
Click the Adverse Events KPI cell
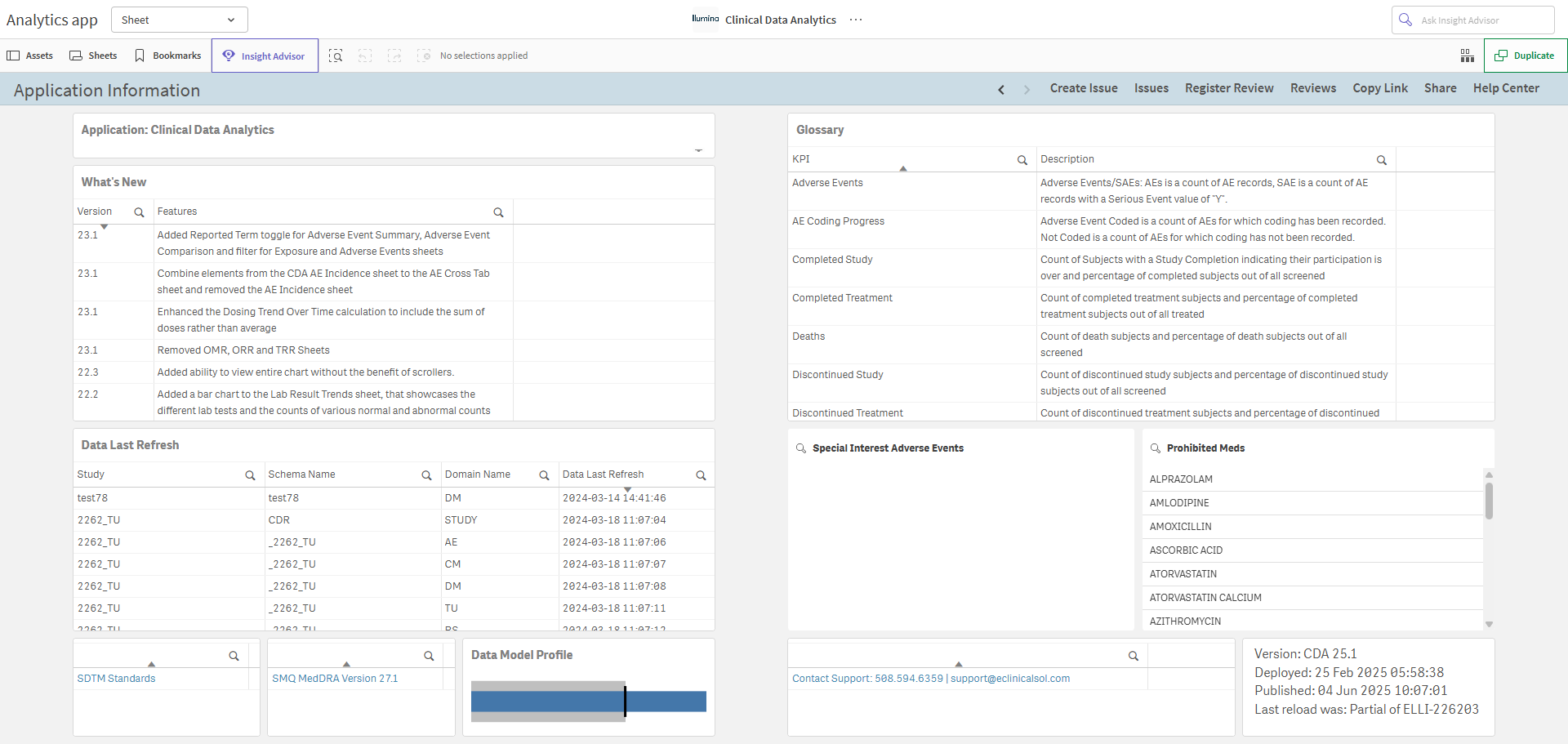912,191
